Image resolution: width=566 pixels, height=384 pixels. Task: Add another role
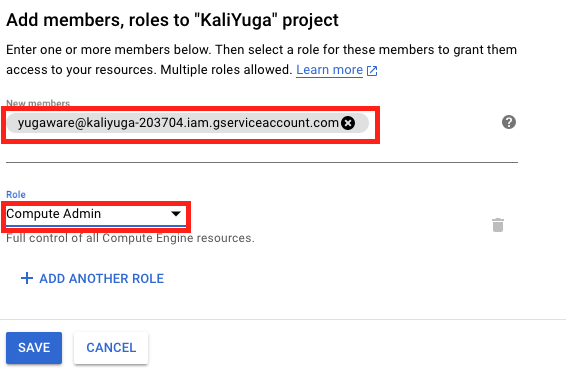pyautogui.click(x=92, y=278)
